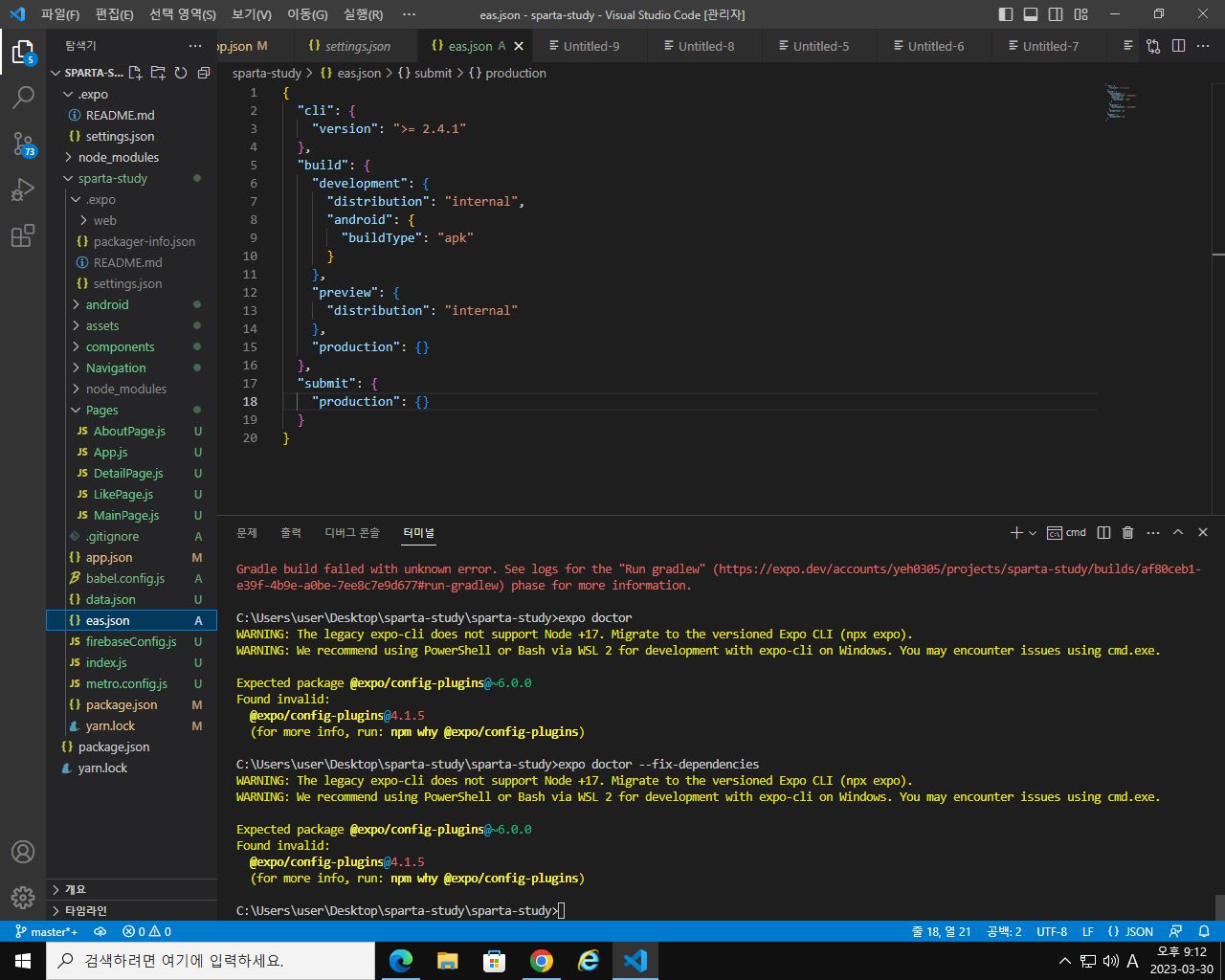Open the Run menu (실행)

[x=364, y=14]
